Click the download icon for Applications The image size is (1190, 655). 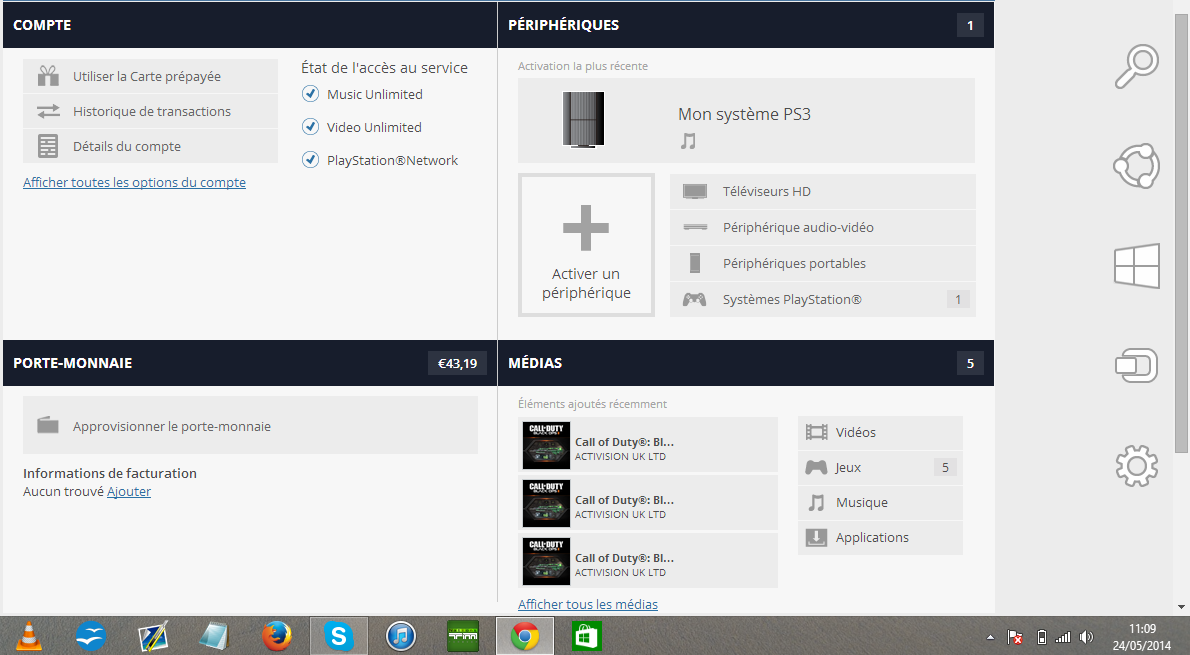pos(817,537)
